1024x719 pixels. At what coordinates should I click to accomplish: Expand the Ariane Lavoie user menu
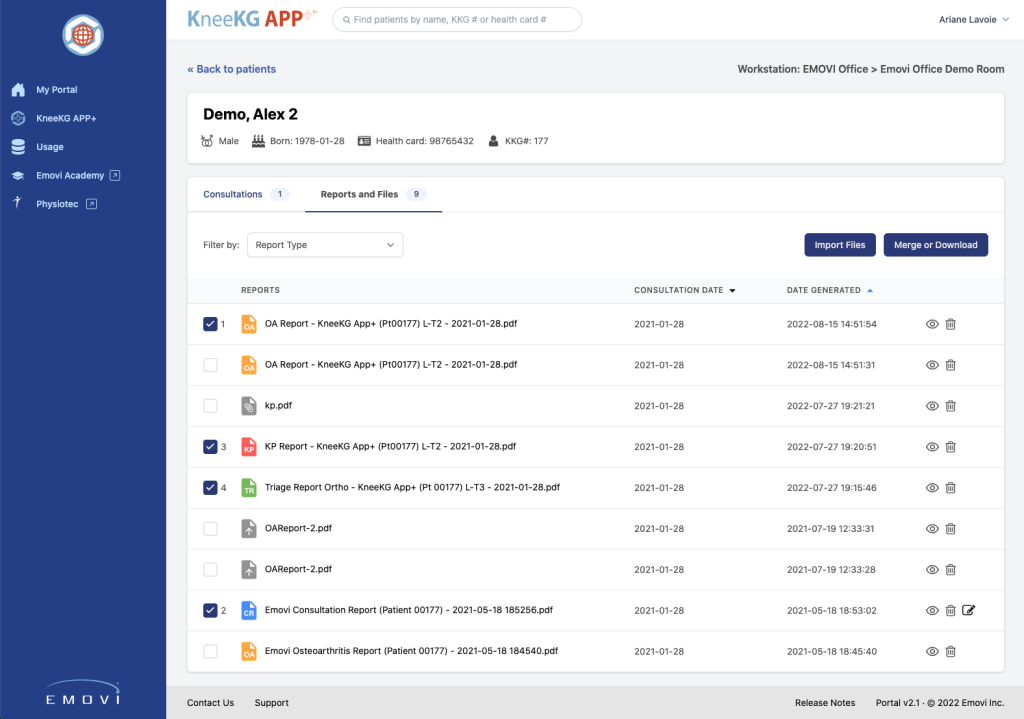[x=974, y=20]
